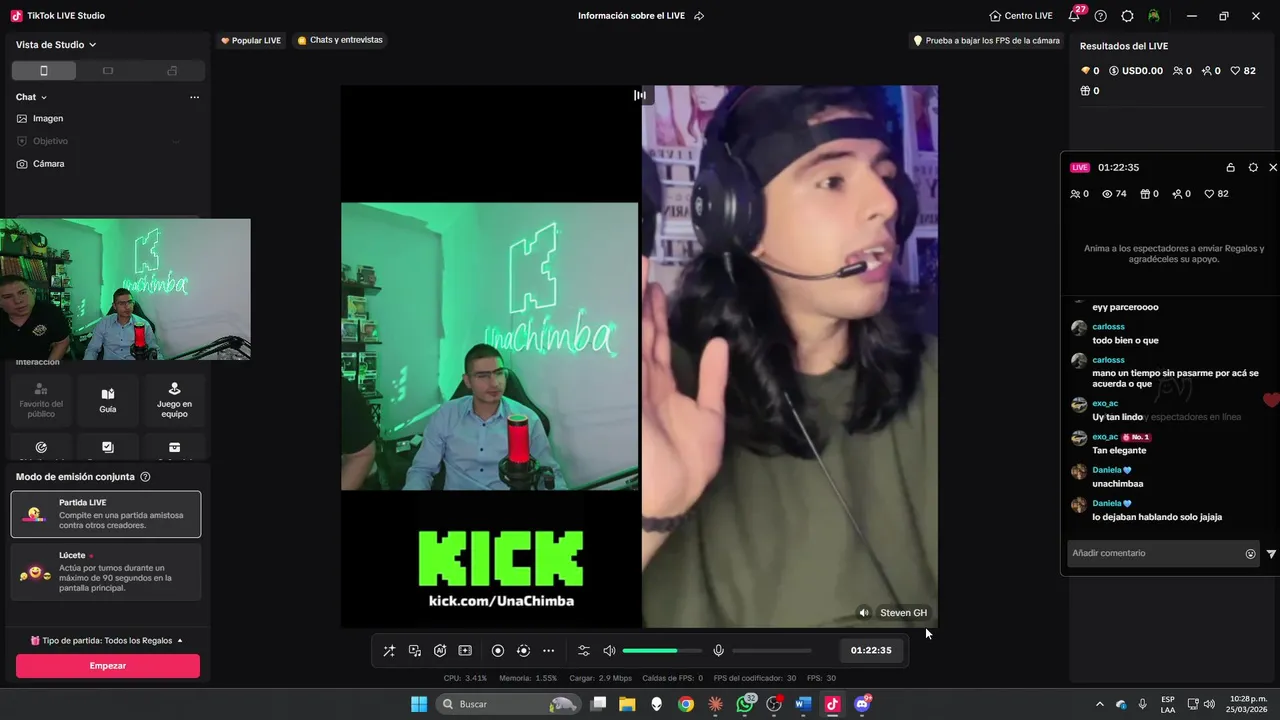
Task: Click the chat filter icon
Action: [1271, 554]
